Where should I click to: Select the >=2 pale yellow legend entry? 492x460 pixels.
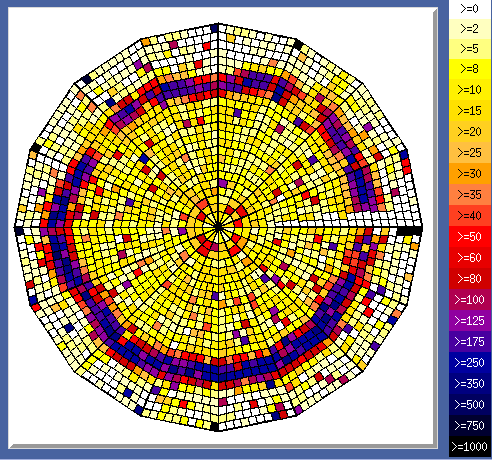tap(470, 29)
